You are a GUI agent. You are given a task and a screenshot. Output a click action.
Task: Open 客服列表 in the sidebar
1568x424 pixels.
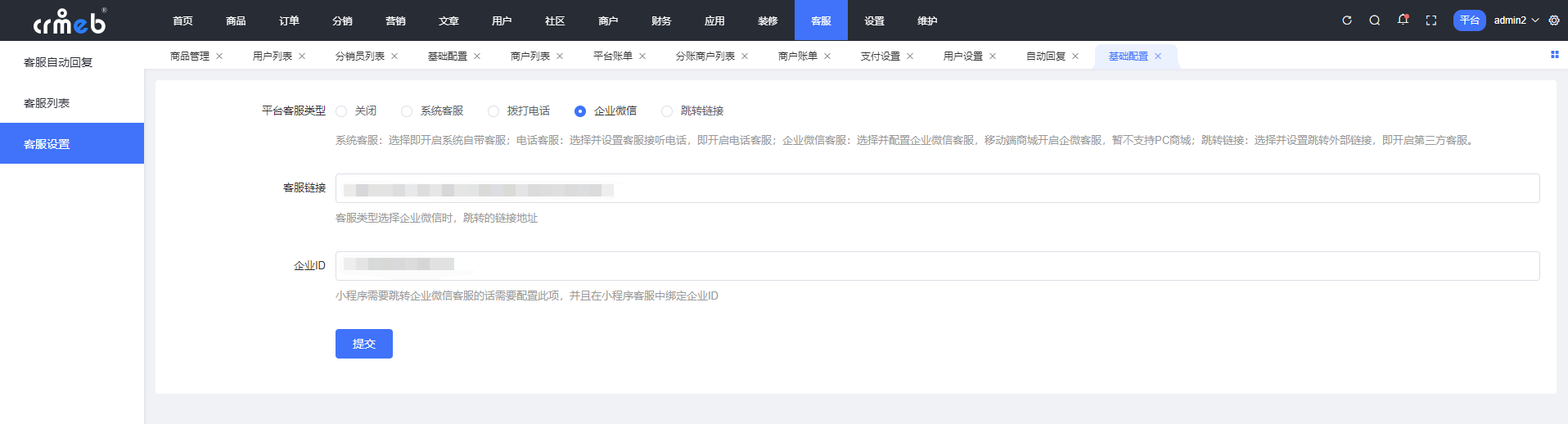(47, 103)
